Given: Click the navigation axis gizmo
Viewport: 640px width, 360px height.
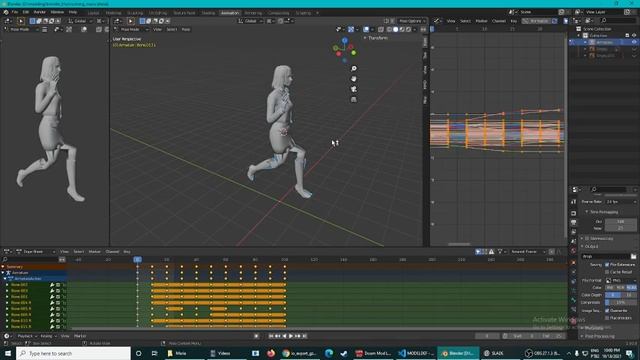Looking at the screenshot, I should tap(344, 50).
